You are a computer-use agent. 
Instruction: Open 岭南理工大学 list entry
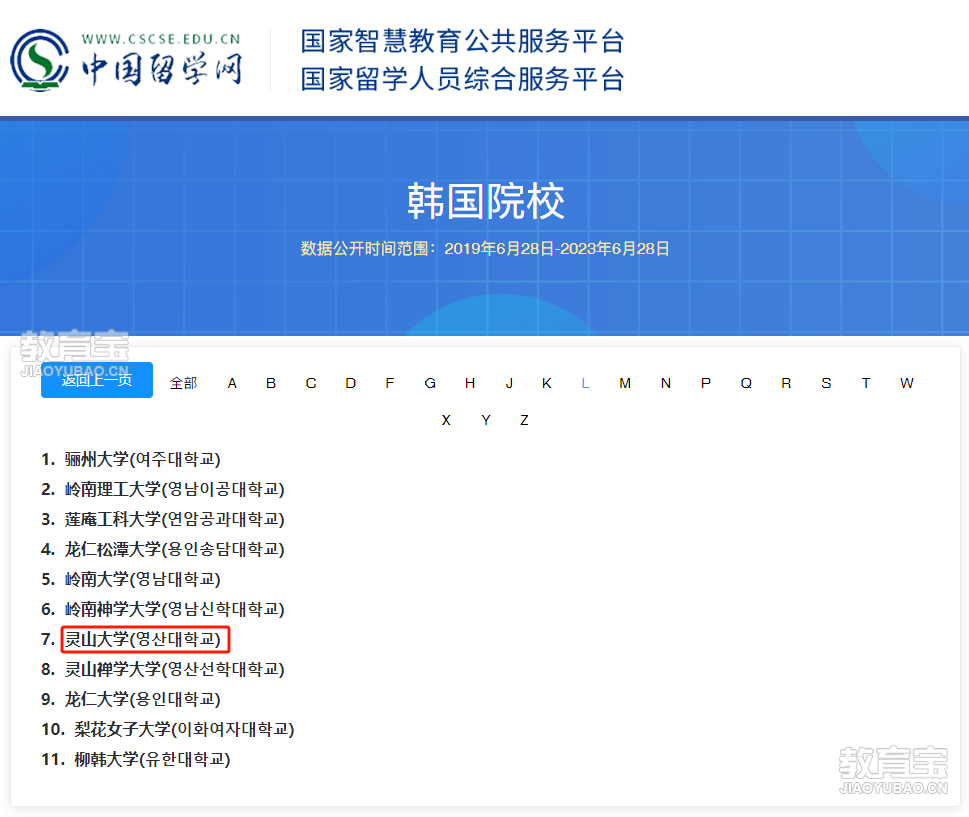click(174, 489)
